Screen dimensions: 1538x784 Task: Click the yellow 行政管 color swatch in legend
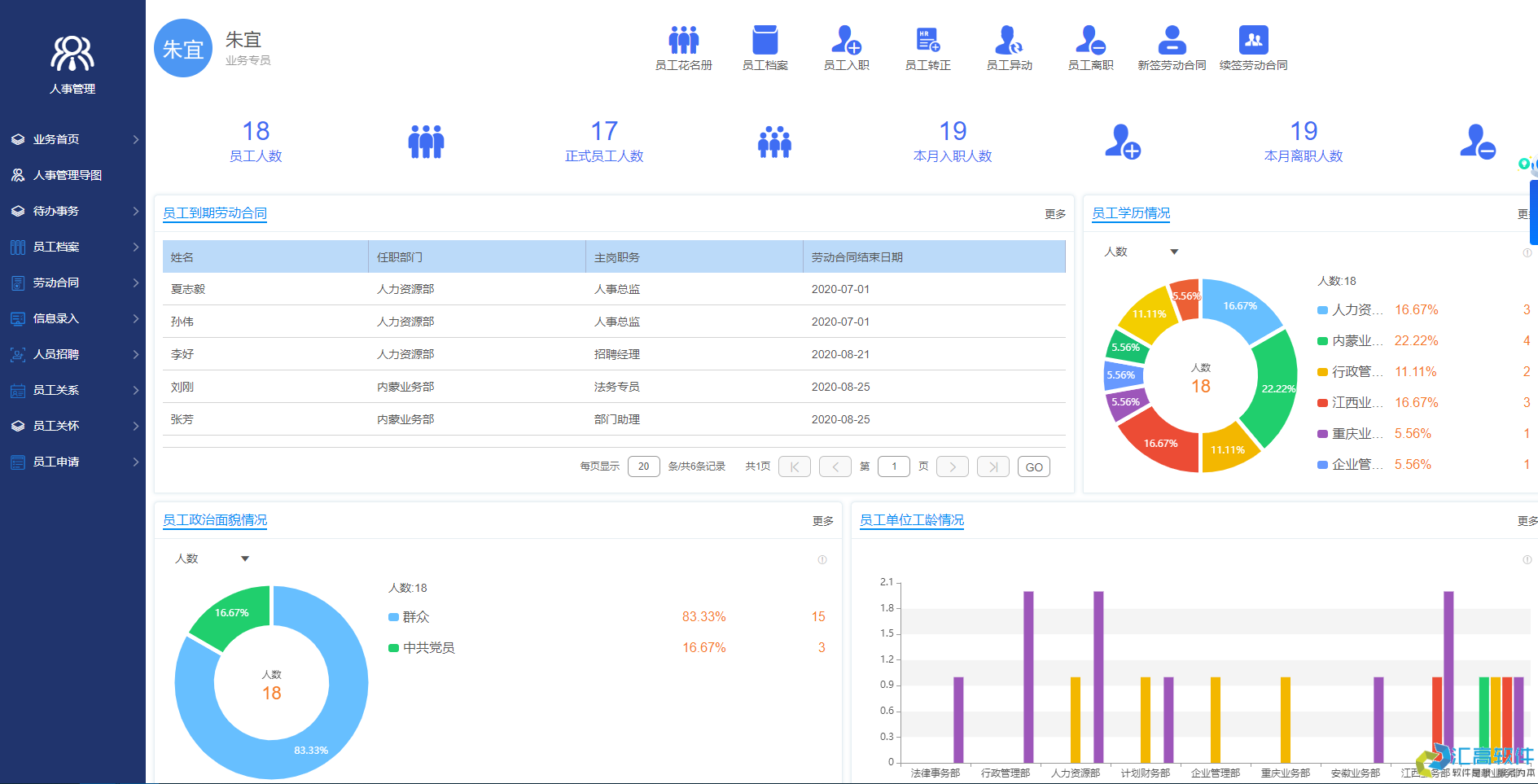1323,371
